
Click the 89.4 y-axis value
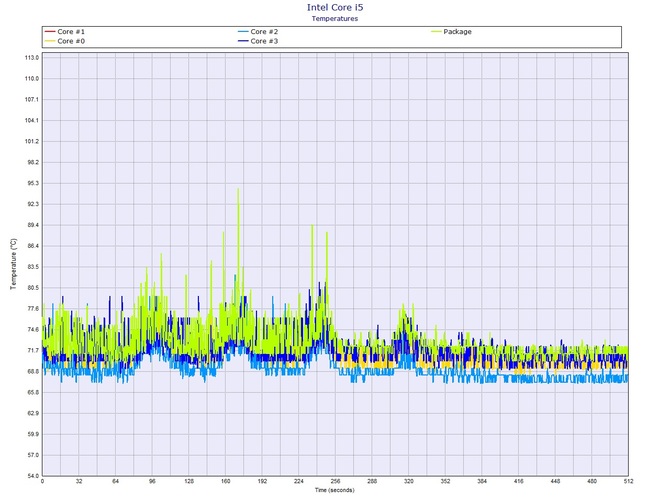(32, 225)
